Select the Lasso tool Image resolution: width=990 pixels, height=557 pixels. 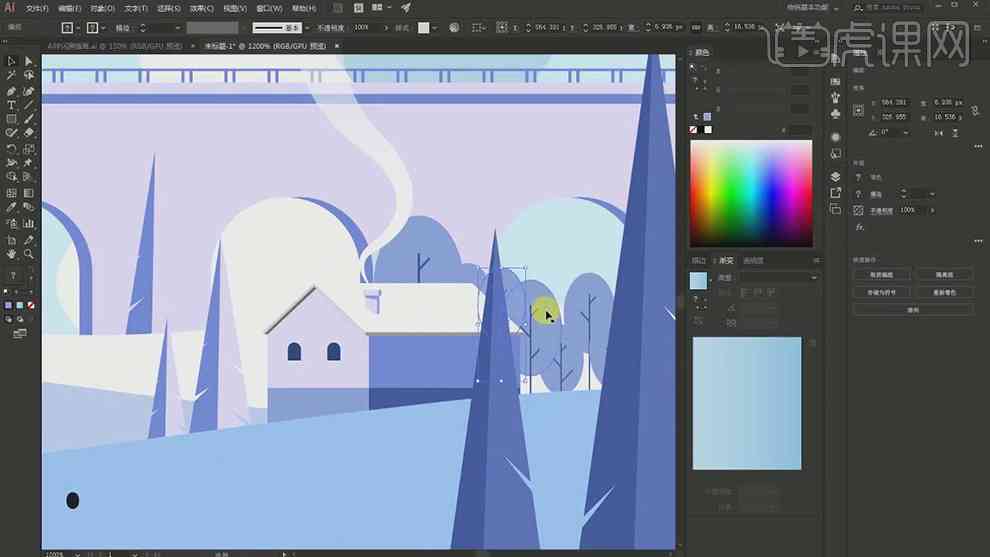[x=28, y=76]
